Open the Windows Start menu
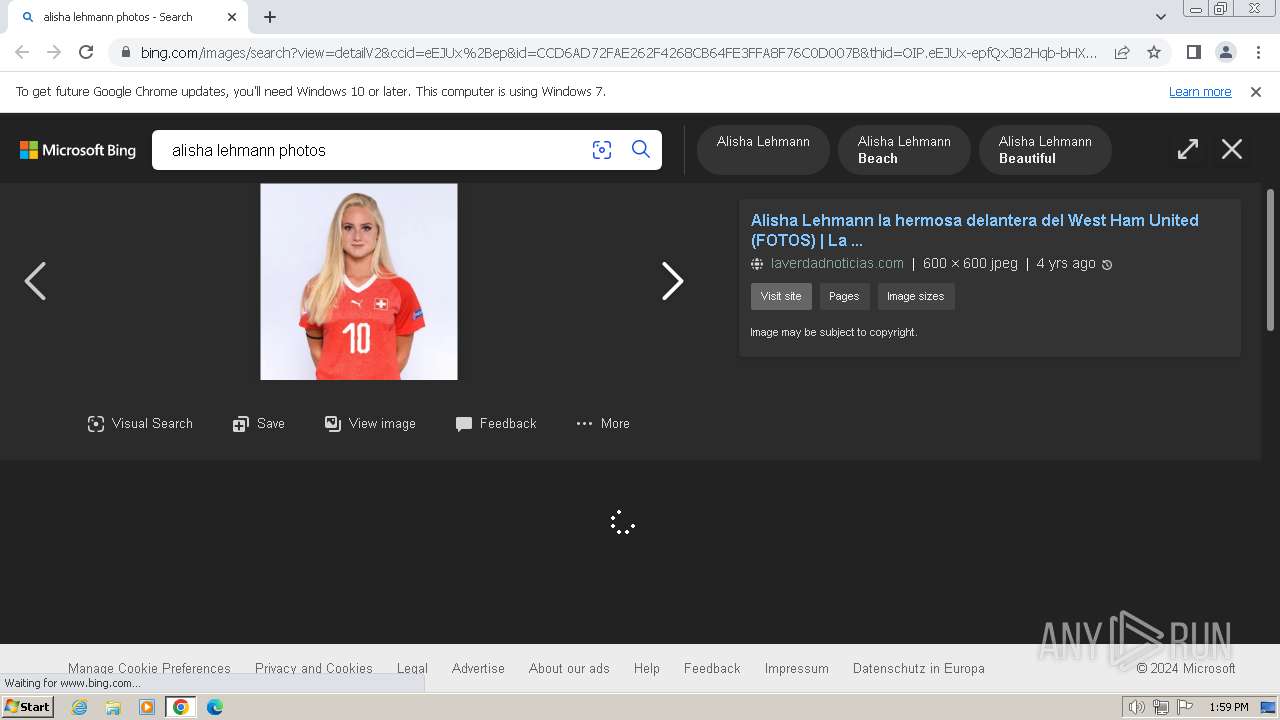The height and width of the screenshot is (720, 1280). pyautogui.click(x=28, y=707)
